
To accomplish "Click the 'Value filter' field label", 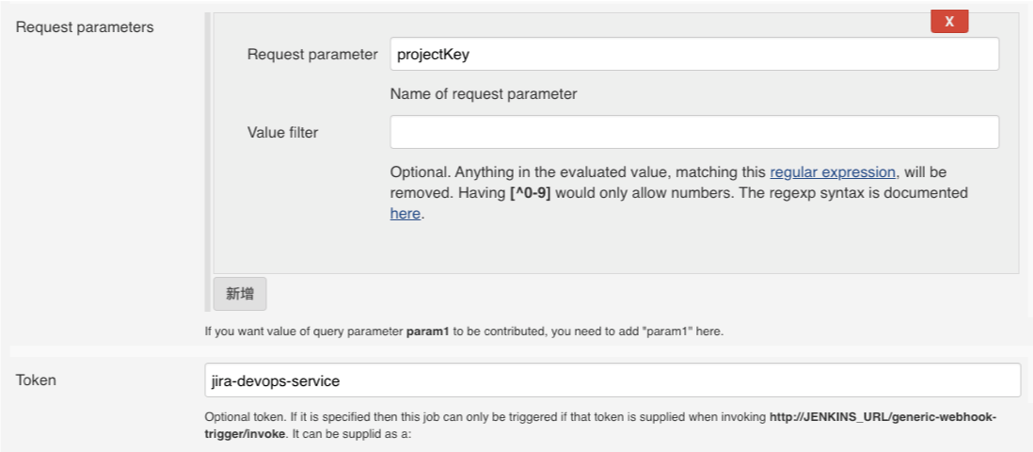I will click(283, 132).
